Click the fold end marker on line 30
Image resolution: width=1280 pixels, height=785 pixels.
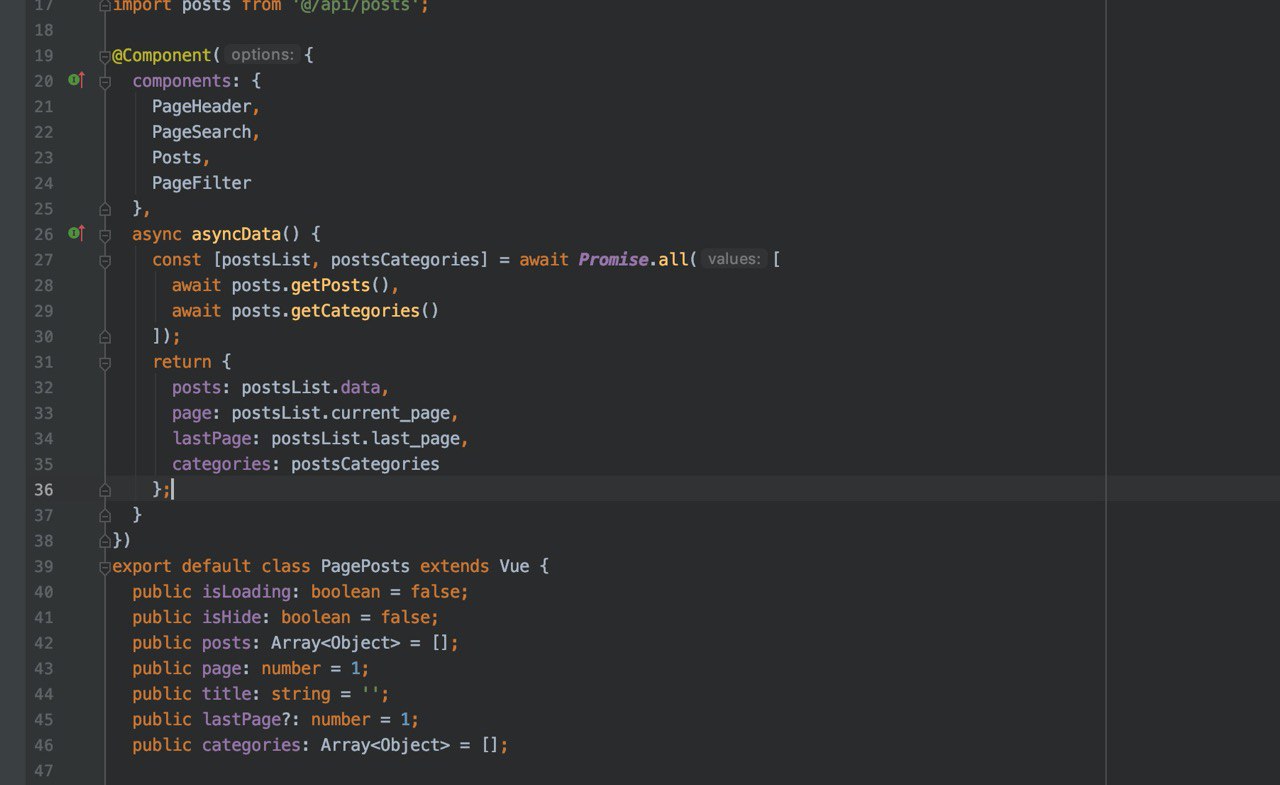105,335
